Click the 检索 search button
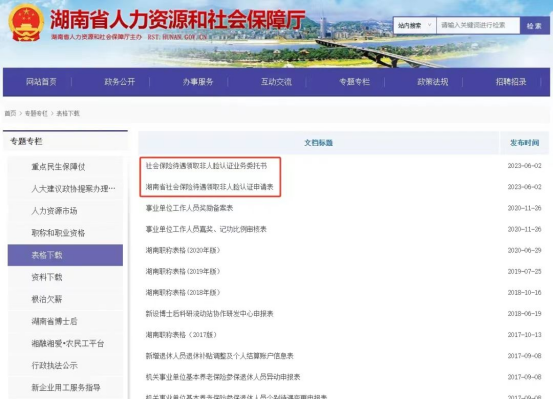 coord(534,25)
